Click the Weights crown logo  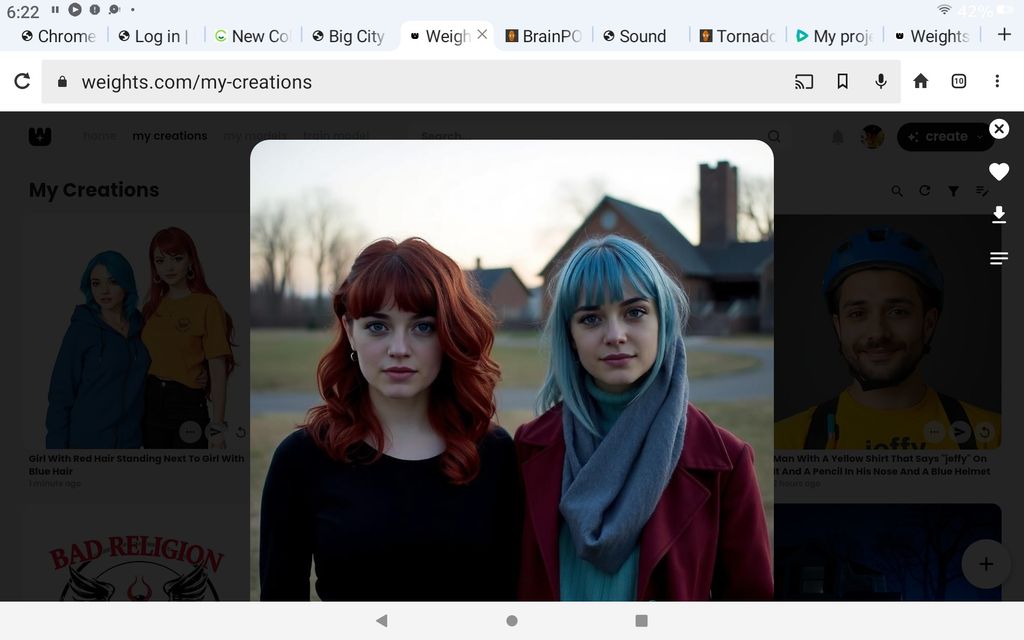[x=40, y=136]
